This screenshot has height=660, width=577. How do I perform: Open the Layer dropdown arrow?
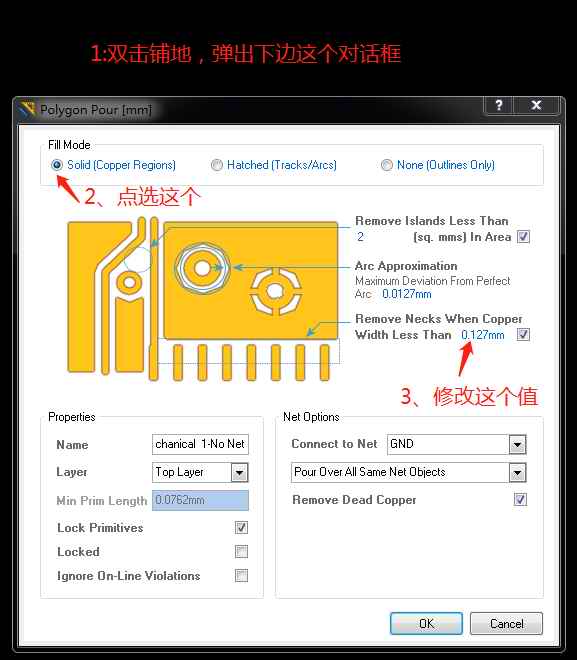tap(239, 472)
